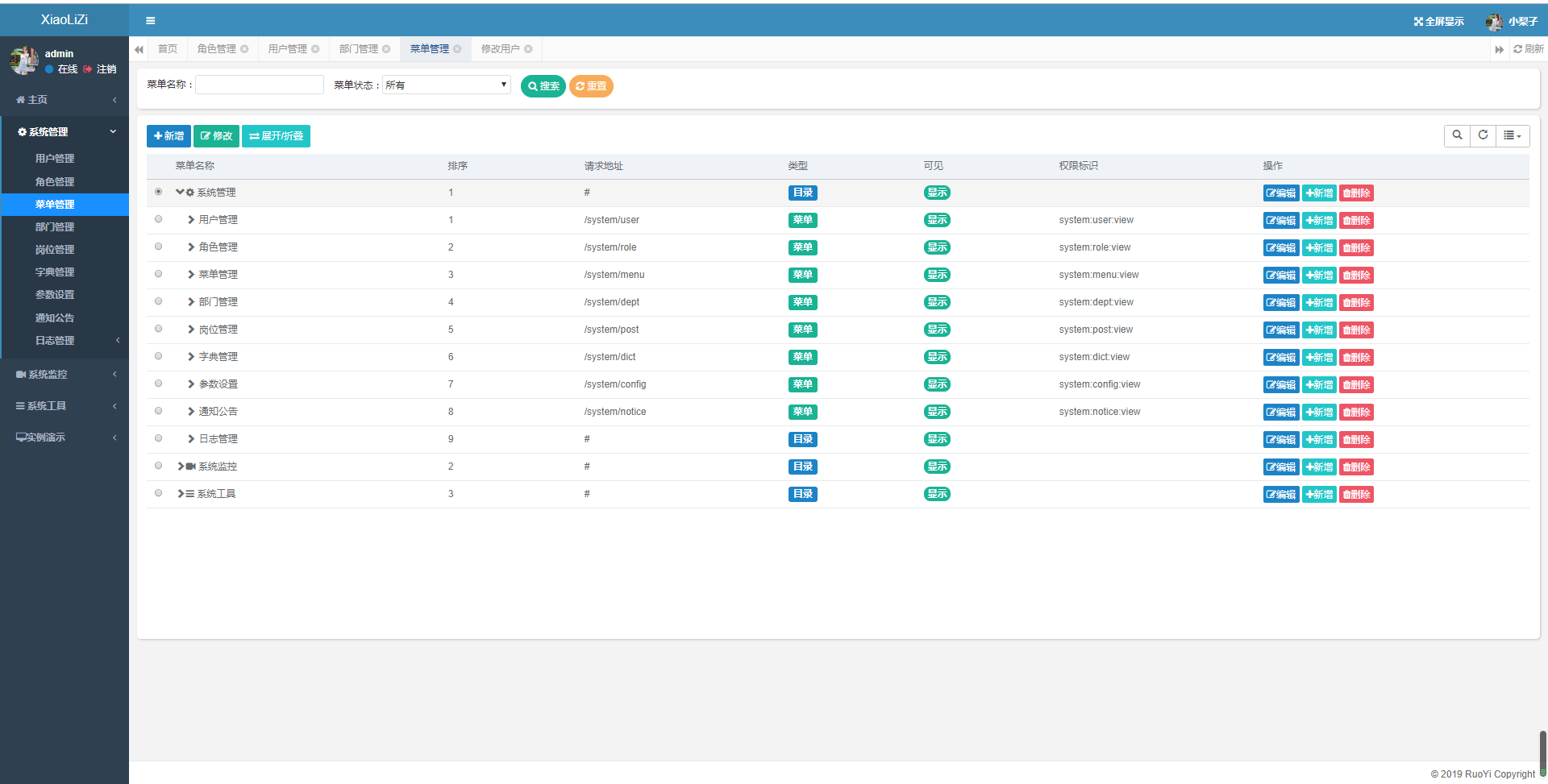Collapse the 系统管理 tree row
Viewport: 1548px width, 784px height.
pyautogui.click(x=180, y=193)
